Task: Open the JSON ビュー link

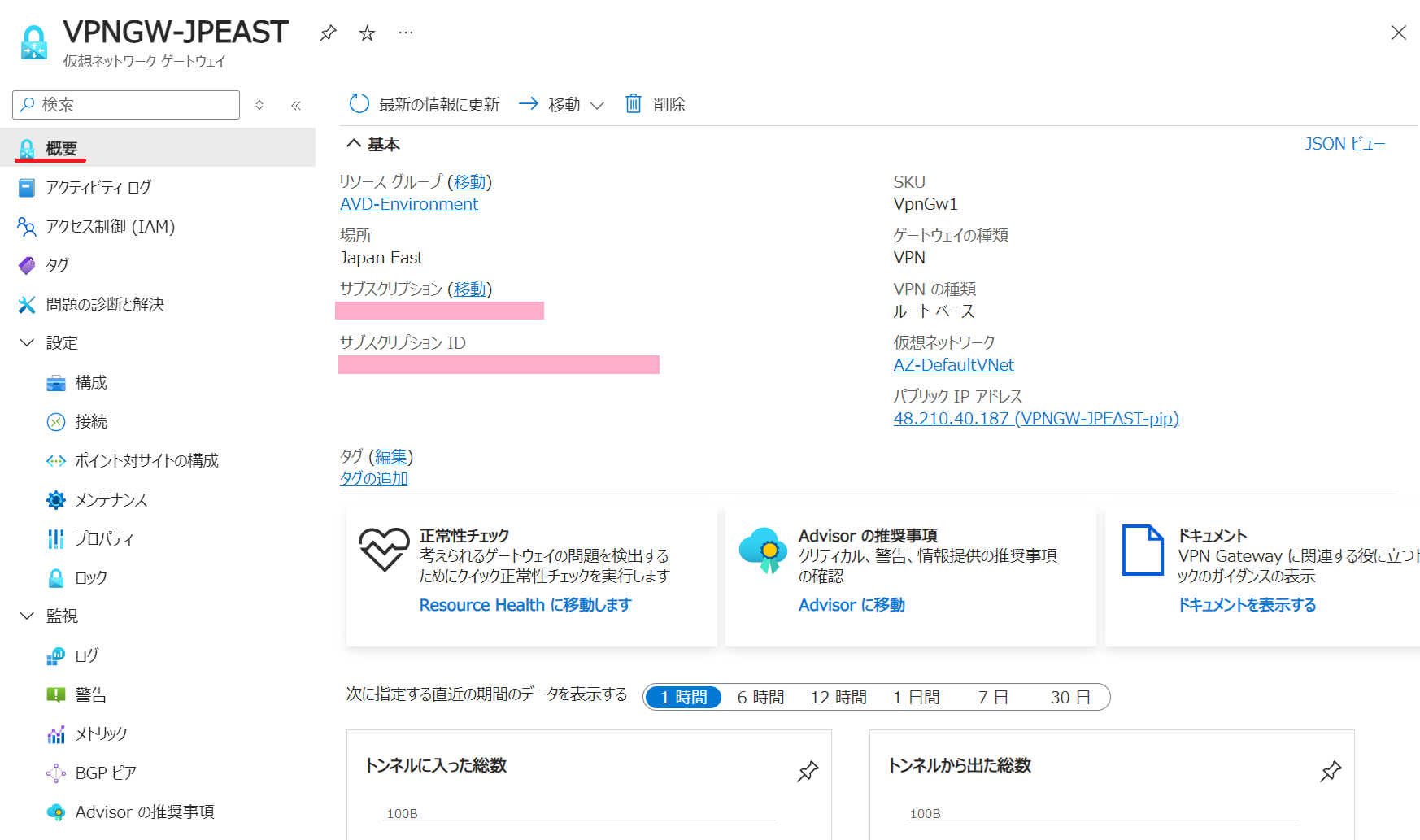Action: [1345, 144]
